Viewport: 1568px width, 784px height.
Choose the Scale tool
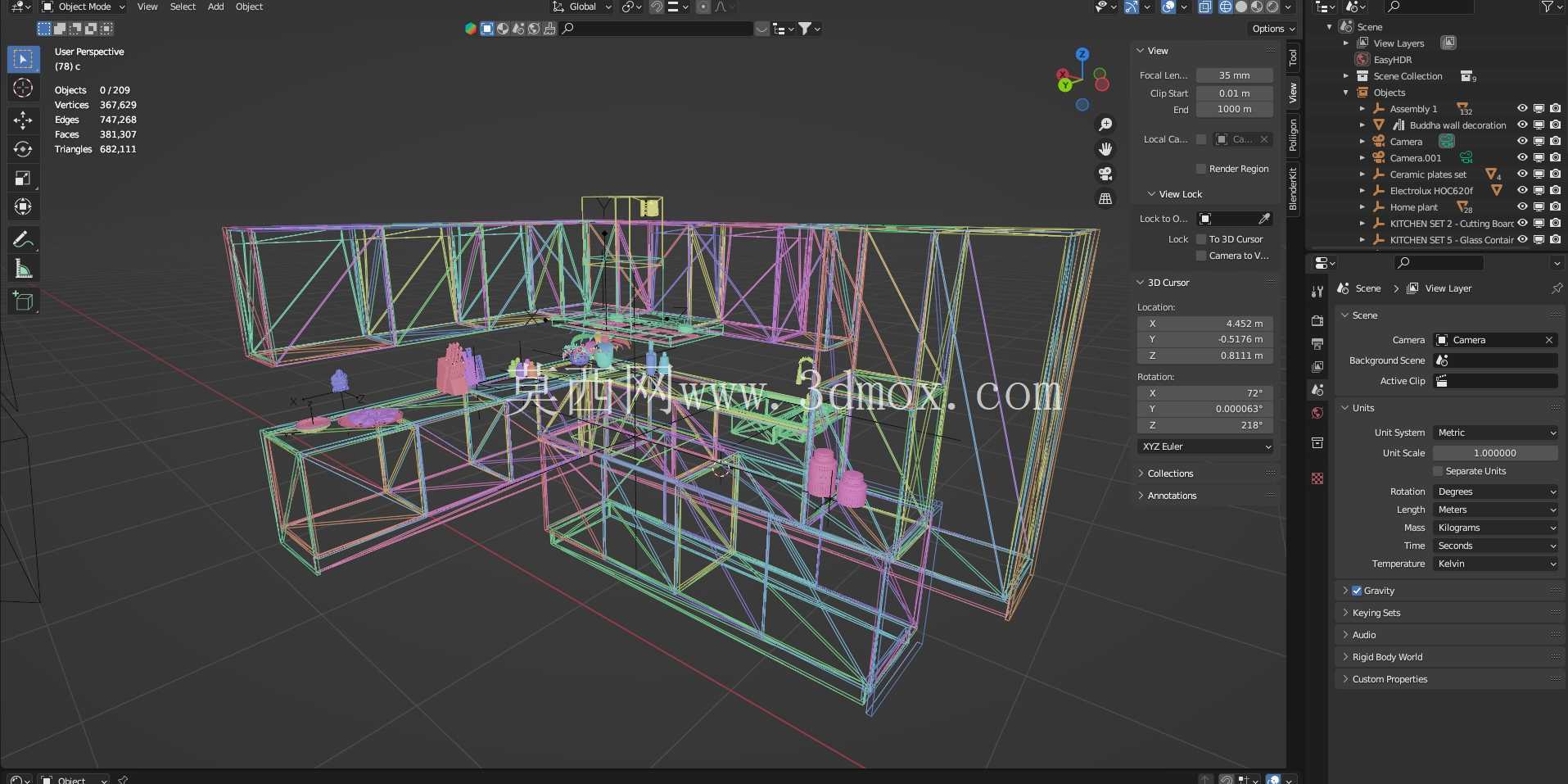coord(23,178)
